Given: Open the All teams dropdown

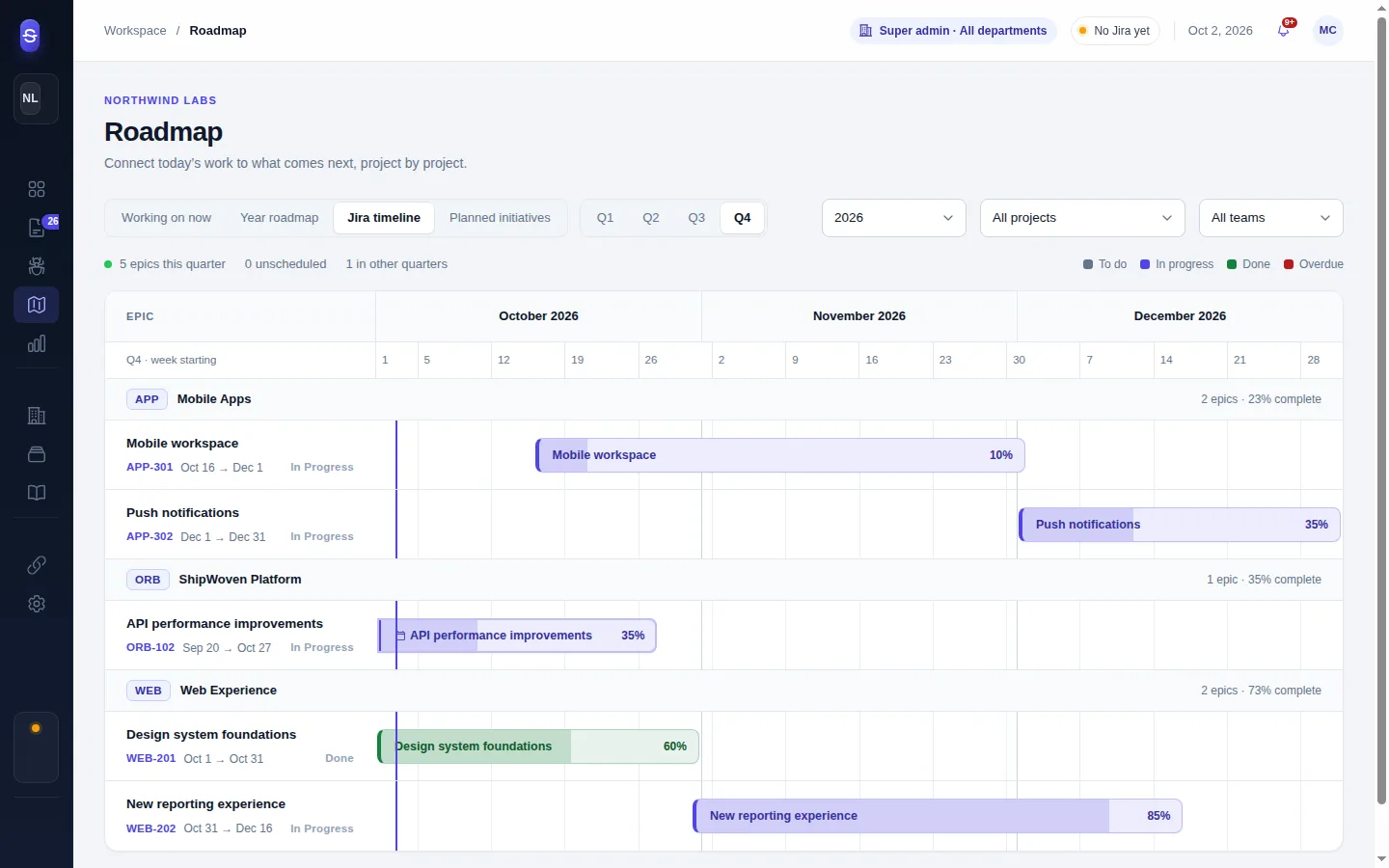Looking at the screenshot, I should (1270, 218).
